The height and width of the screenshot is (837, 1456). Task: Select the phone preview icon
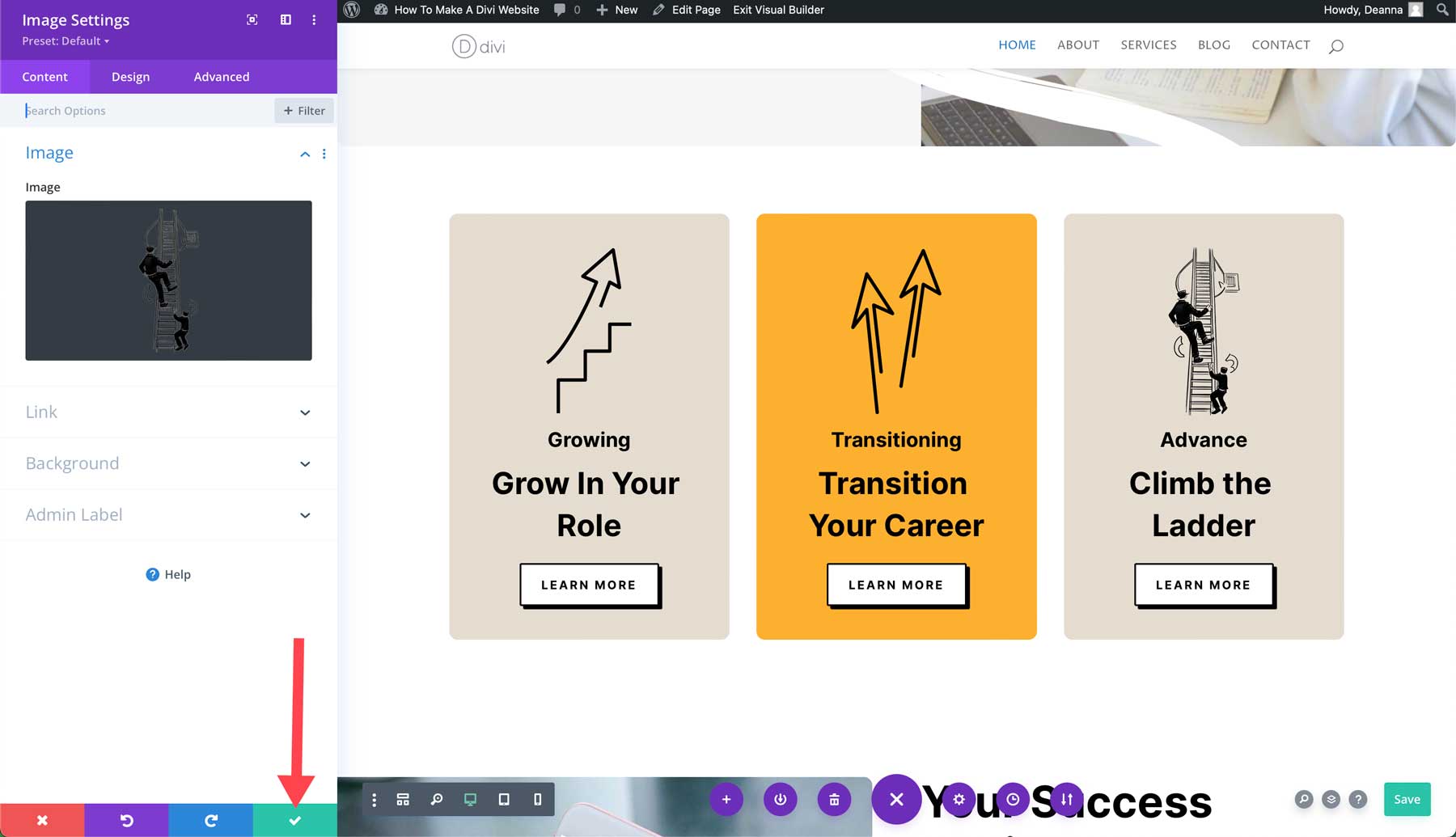point(537,799)
